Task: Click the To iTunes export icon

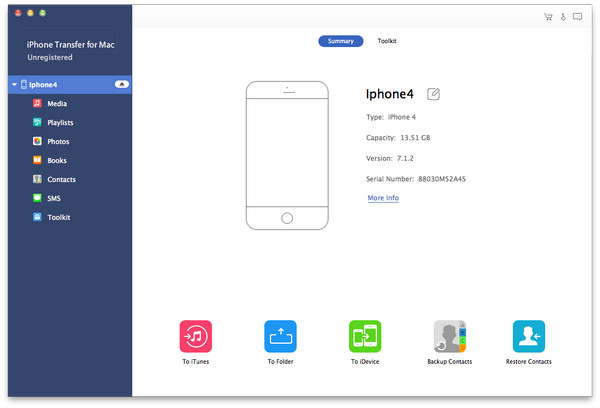Action: (x=196, y=336)
